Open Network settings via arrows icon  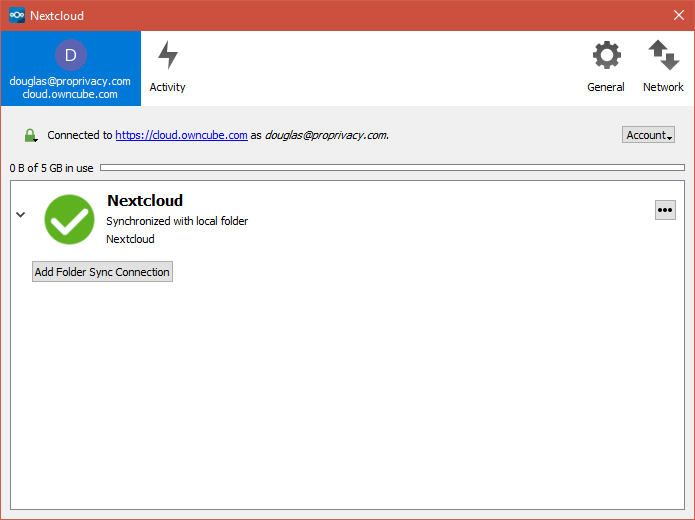pos(664,55)
